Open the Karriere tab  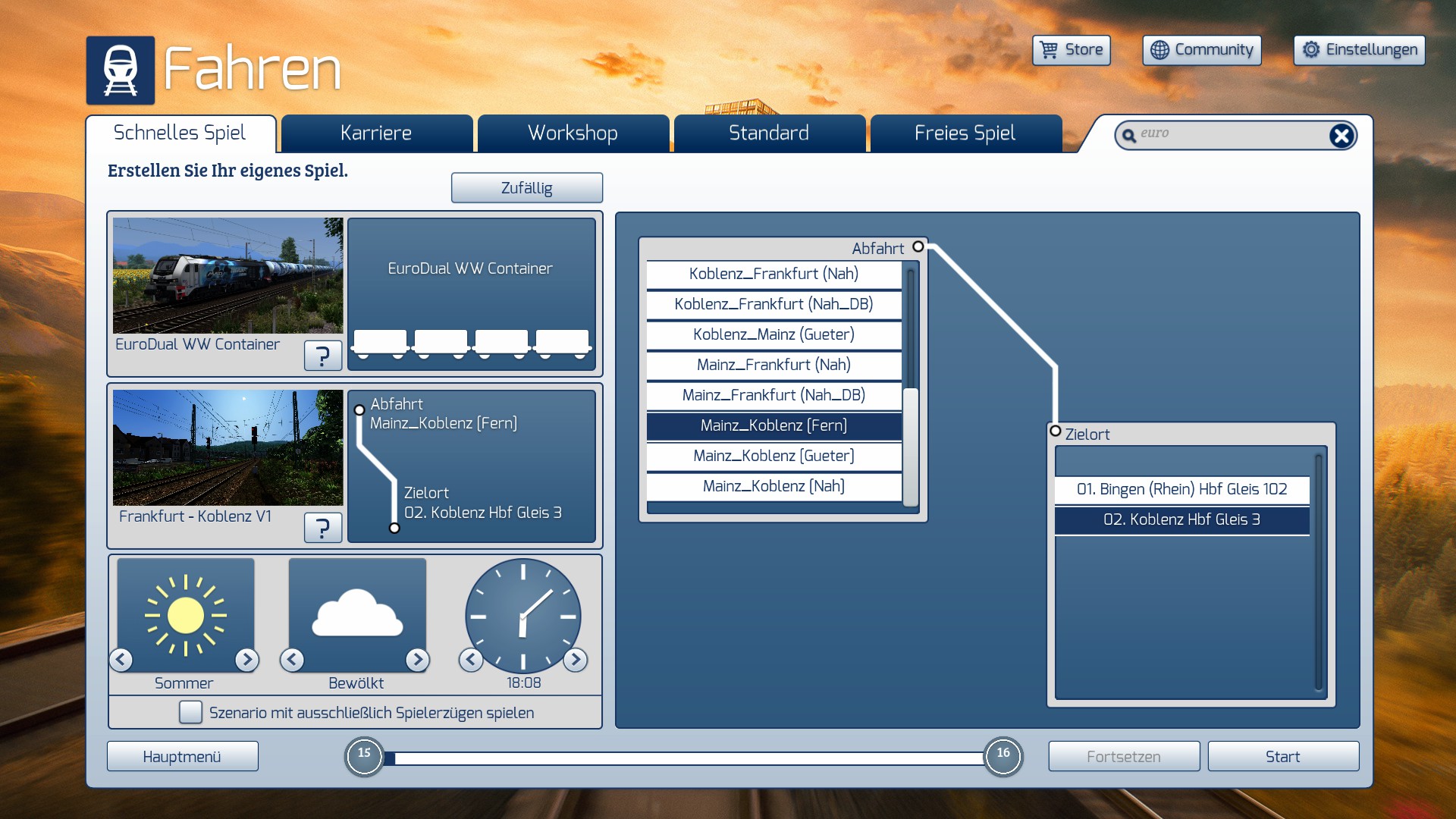[376, 133]
